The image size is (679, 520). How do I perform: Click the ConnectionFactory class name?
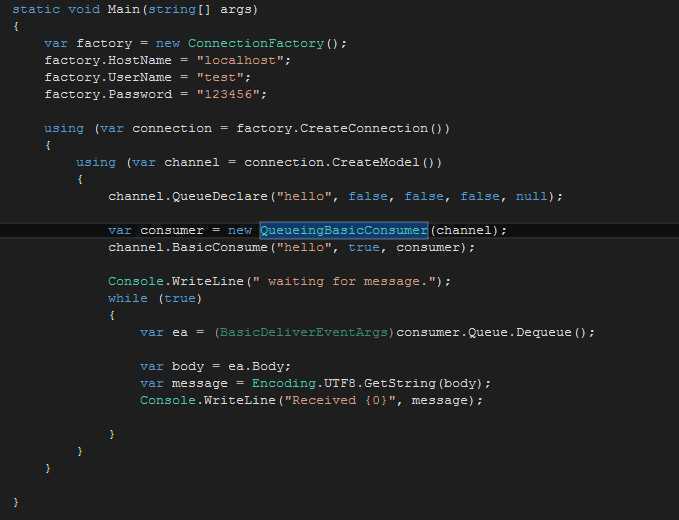pyautogui.click(x=256, y=43)
